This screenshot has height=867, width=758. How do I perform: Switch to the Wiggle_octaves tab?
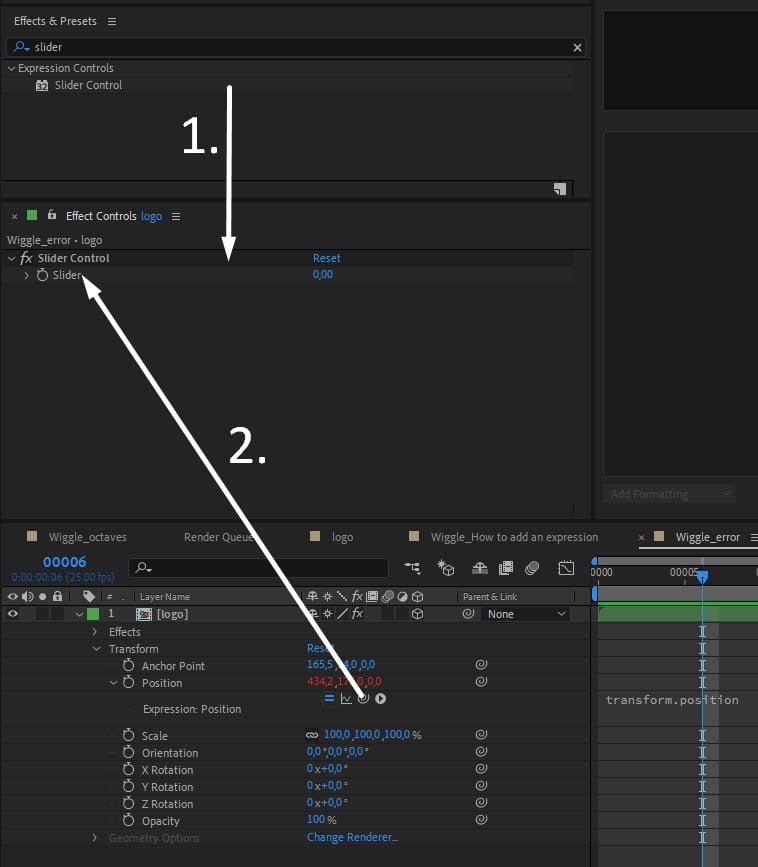(x=87, y=537)
